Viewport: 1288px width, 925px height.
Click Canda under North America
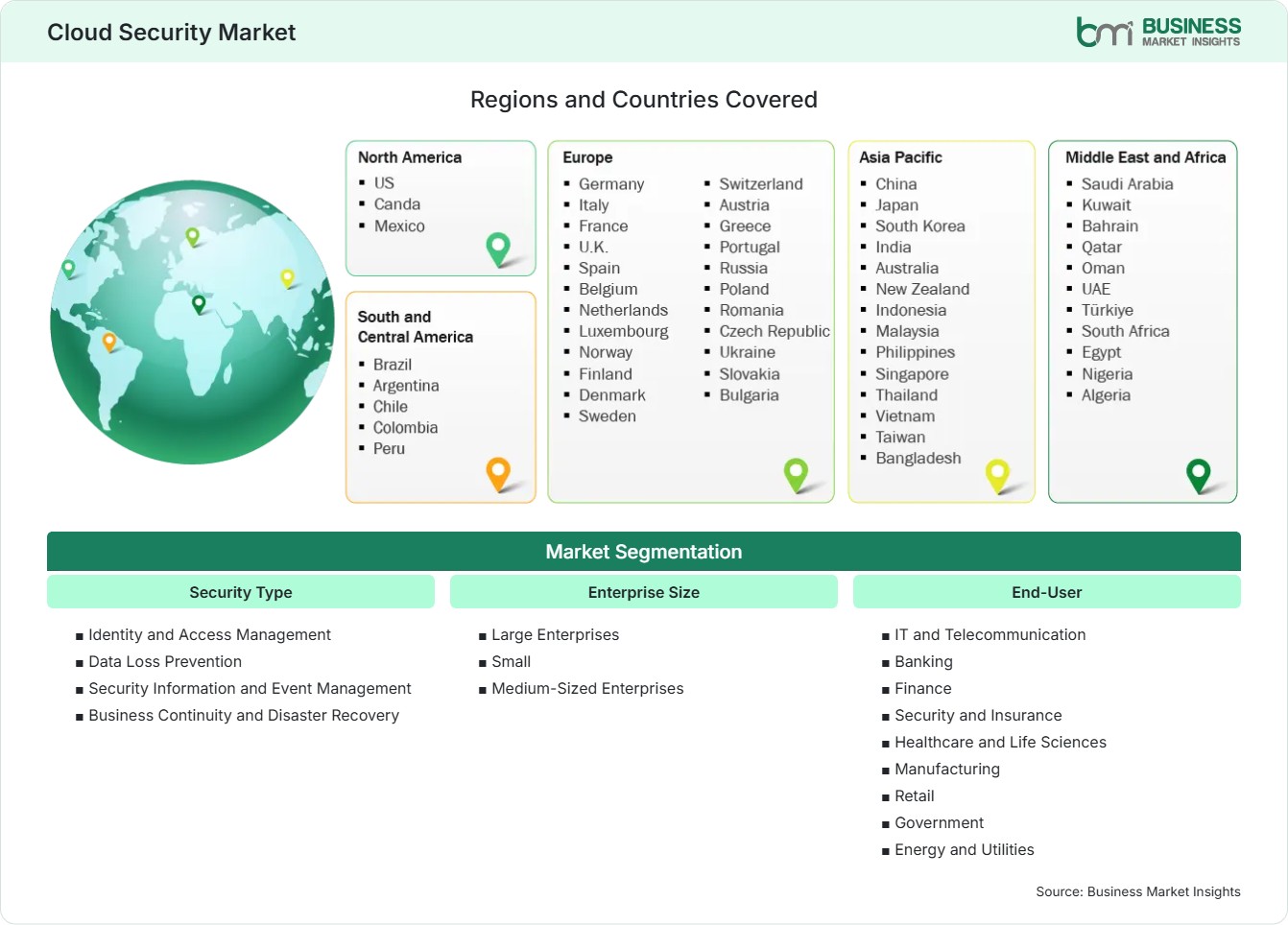tap(397, 204)
